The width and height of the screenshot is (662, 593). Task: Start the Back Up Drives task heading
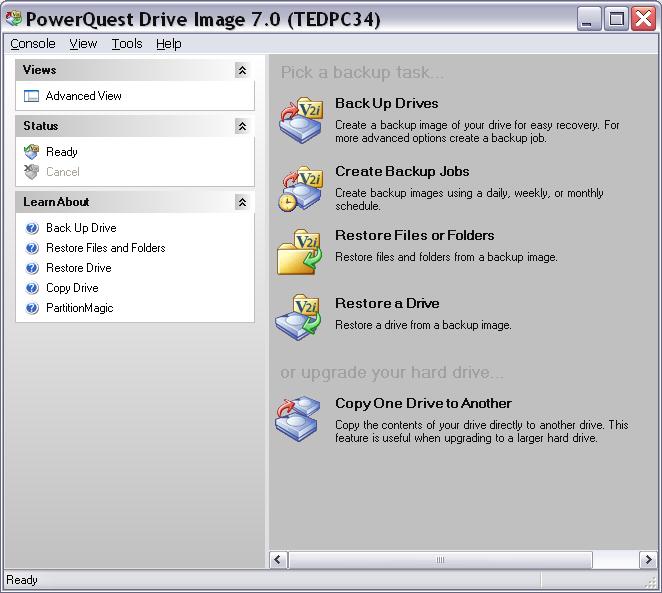coord(387,103)
